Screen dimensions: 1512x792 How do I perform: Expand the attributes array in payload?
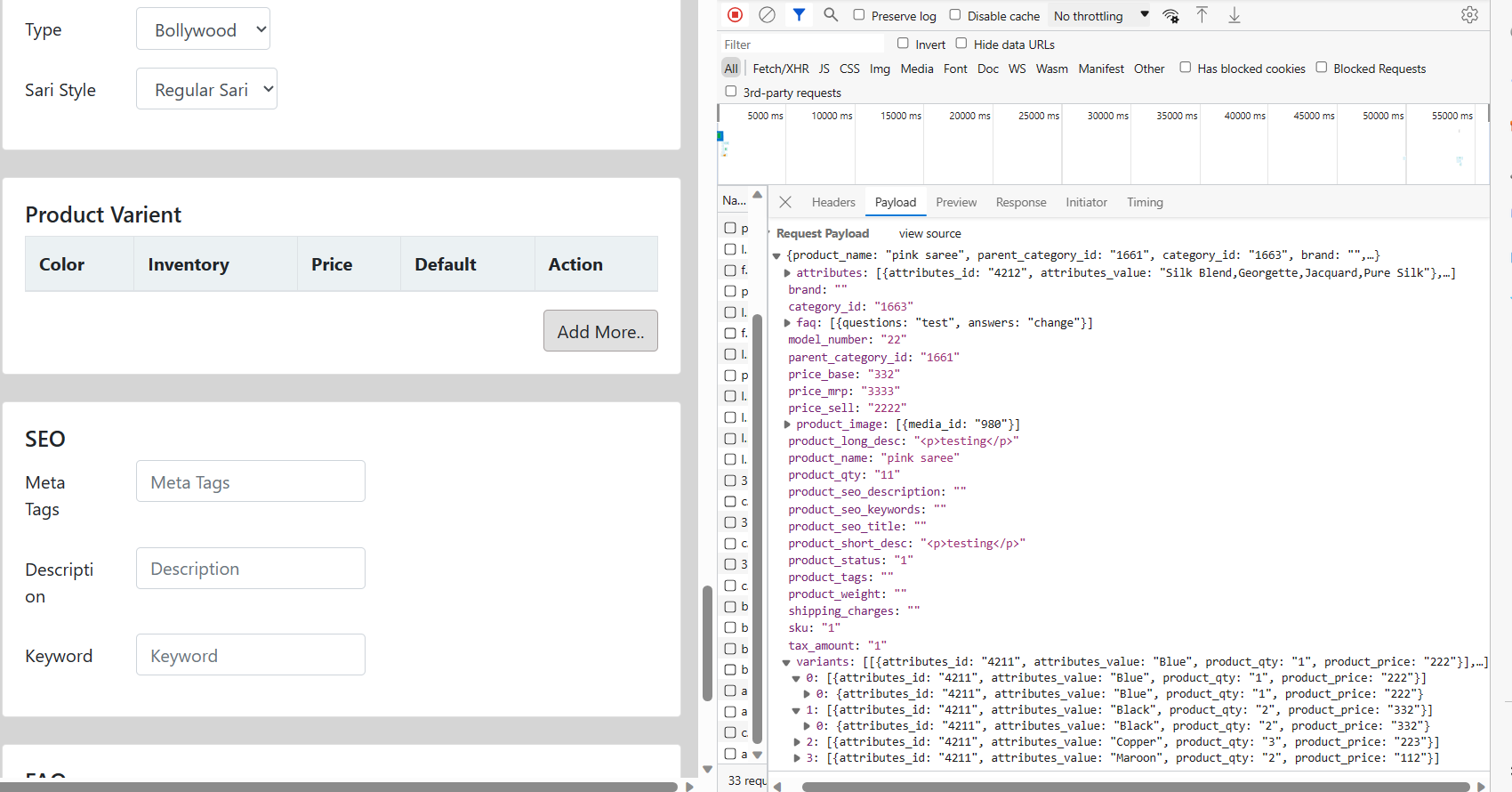tap(787, 273)
